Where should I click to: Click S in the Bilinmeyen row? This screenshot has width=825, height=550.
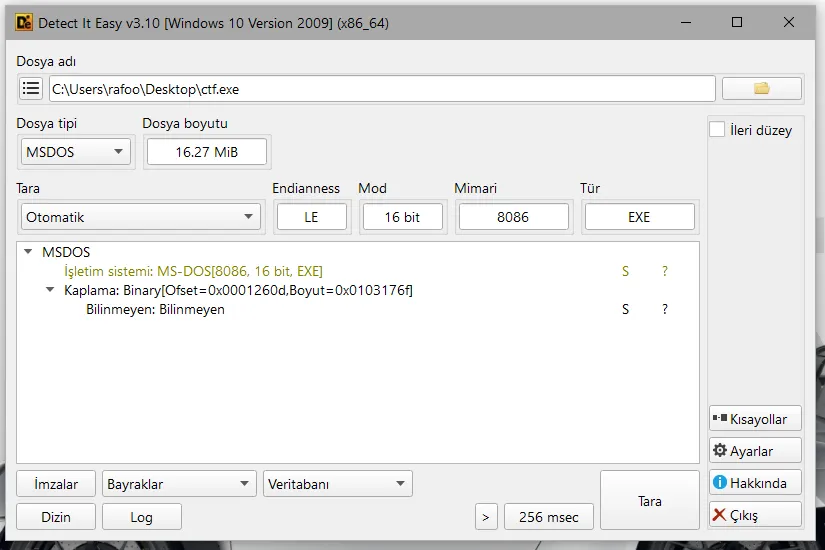(x=625, y=309)
